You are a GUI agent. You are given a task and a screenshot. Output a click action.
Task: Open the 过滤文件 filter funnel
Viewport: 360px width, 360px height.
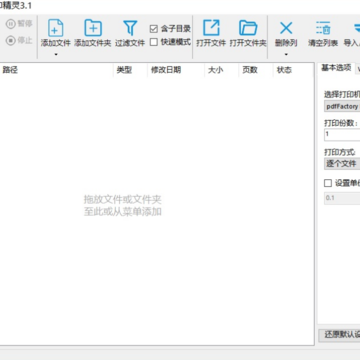click(130, 28)
